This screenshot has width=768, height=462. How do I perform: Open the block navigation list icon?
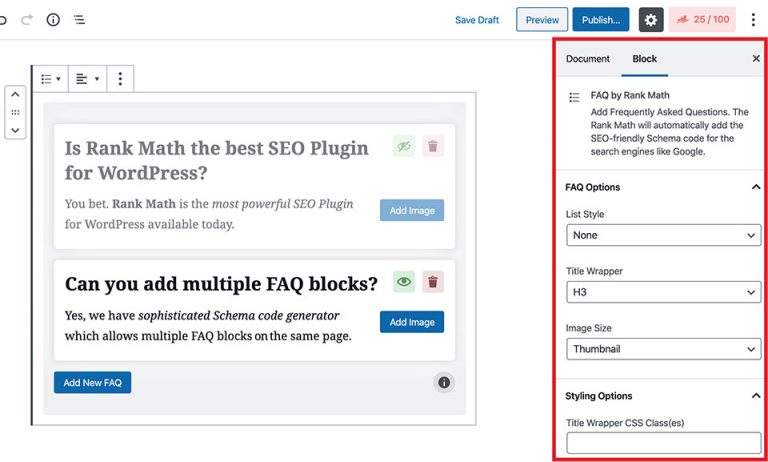pyautogui.click(x=79, y=20)
